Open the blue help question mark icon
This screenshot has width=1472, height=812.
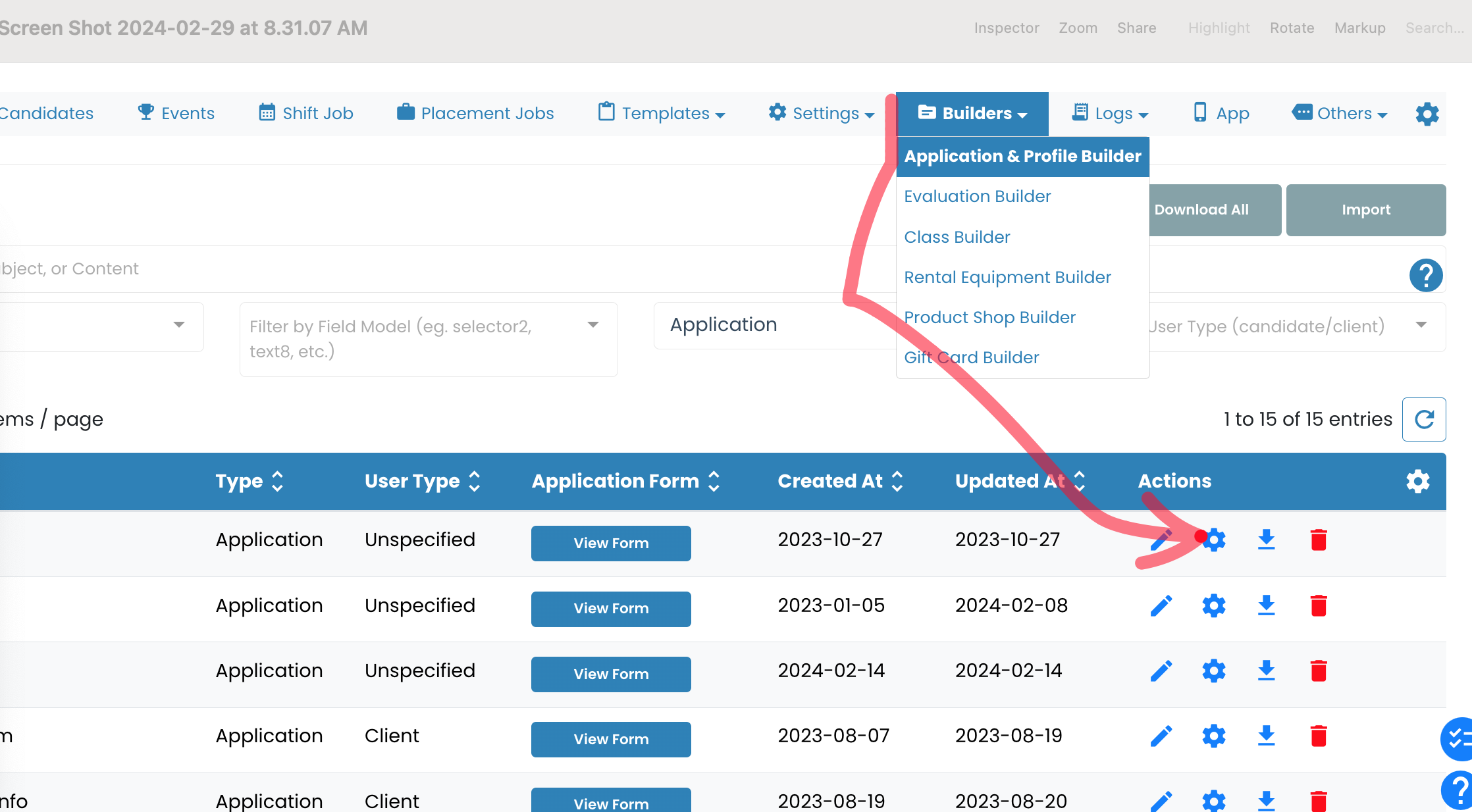[x=1426, y=275]
